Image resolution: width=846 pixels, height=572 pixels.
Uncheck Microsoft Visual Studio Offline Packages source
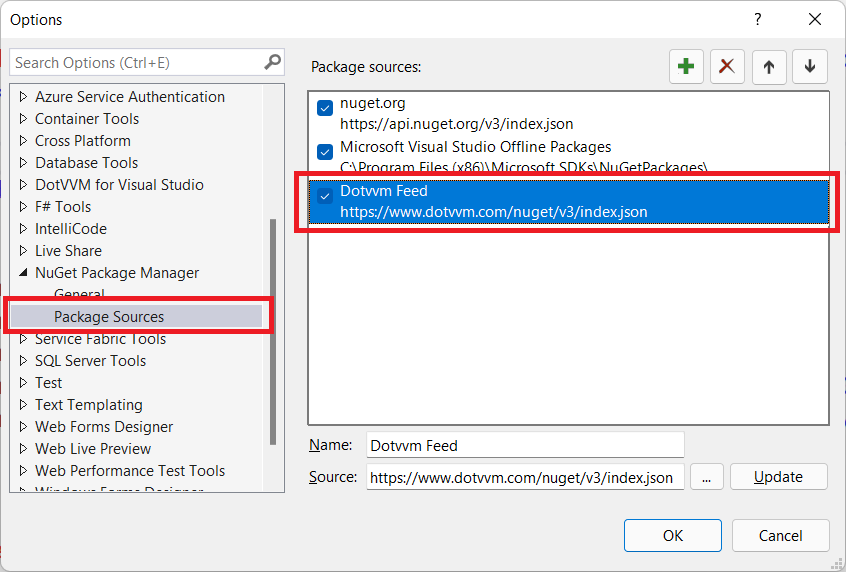[x=325, y=152]
